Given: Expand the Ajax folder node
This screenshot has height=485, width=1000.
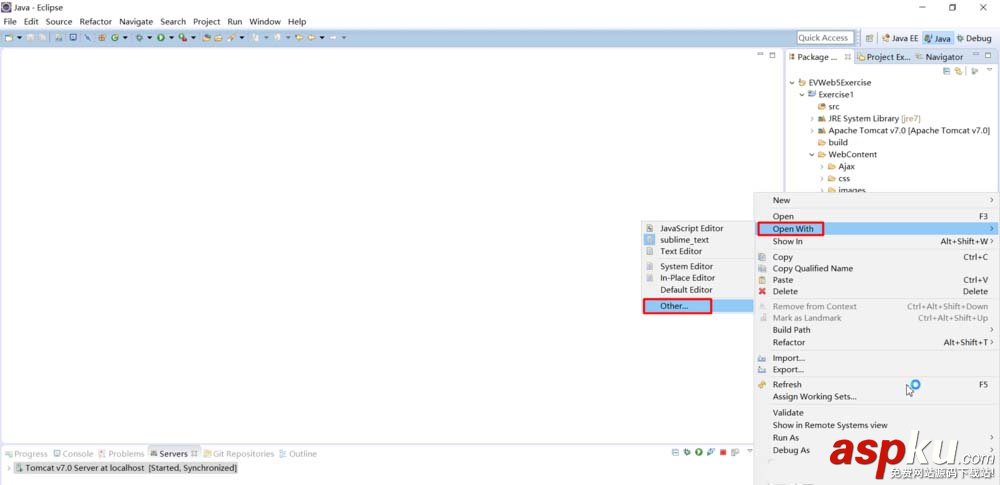Looking at the screenshot, I should pos(822,167).
